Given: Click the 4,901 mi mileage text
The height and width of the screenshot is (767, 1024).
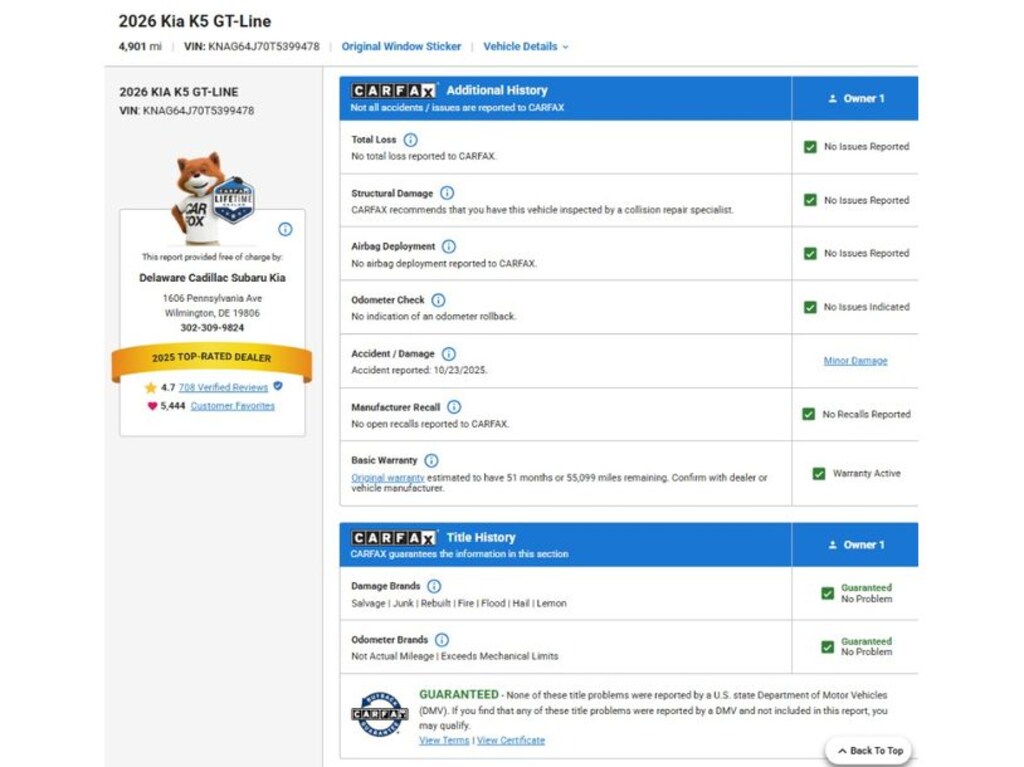Looking at the screenshot, I should click(140, 46).
